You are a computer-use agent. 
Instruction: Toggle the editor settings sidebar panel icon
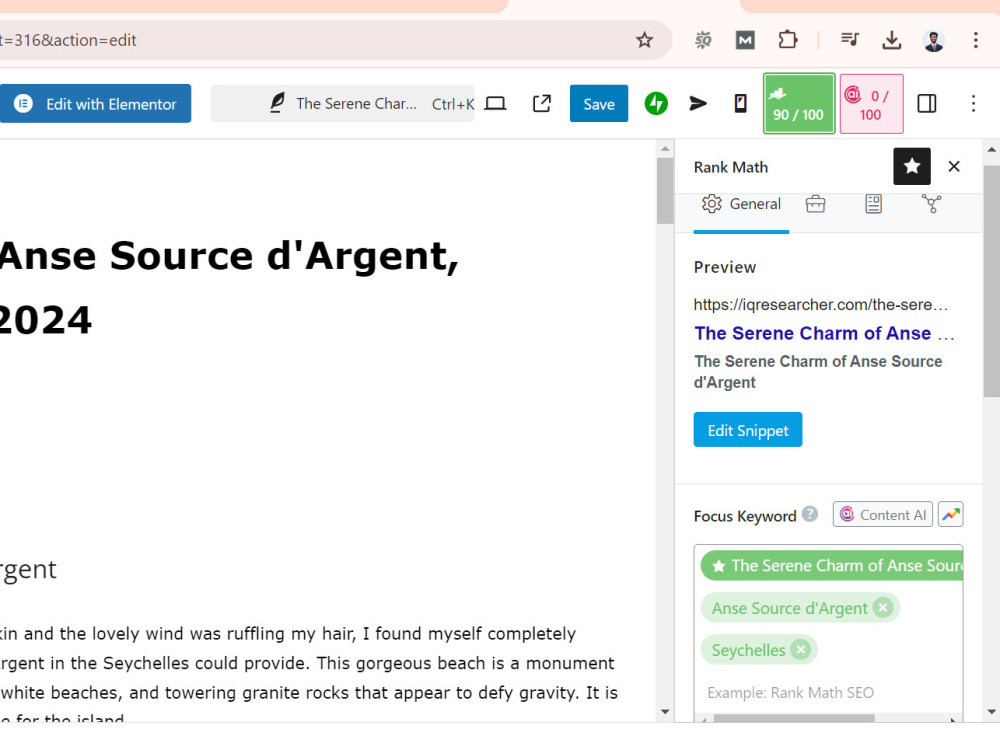pyautogui.click(x=927, y=103)
